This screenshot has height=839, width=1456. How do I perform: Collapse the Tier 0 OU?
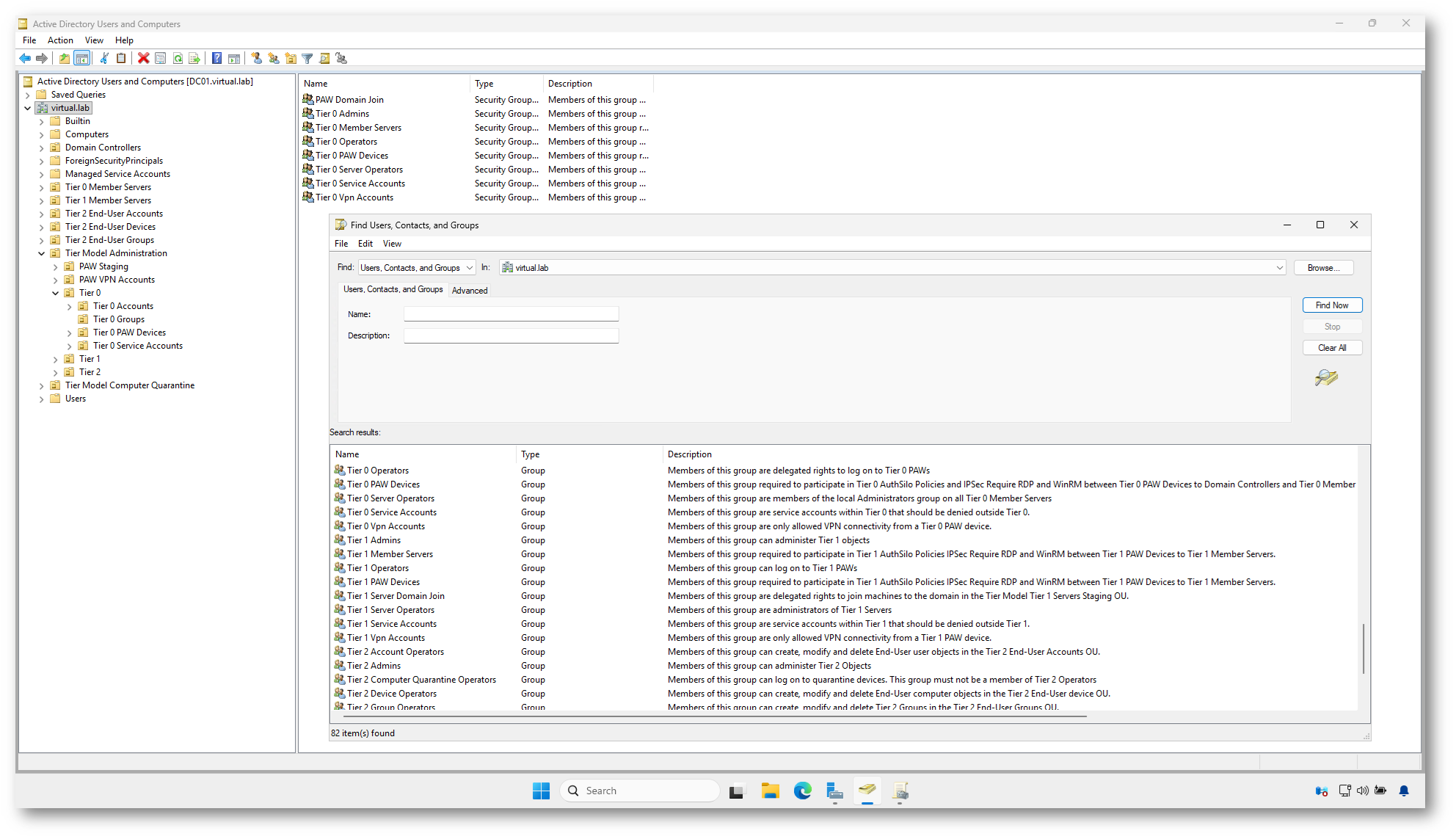coord(56,293)
